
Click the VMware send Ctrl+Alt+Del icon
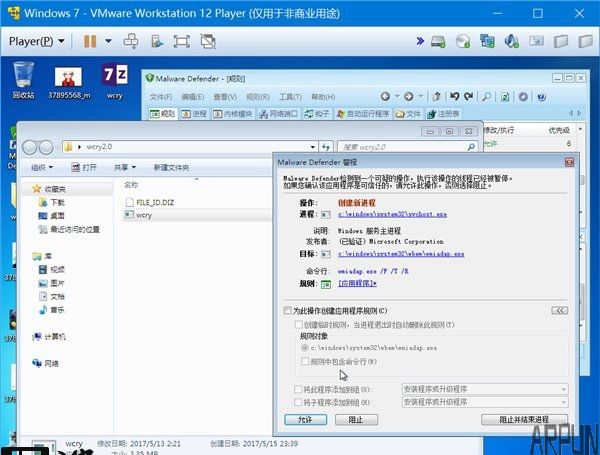coord(130,41)
